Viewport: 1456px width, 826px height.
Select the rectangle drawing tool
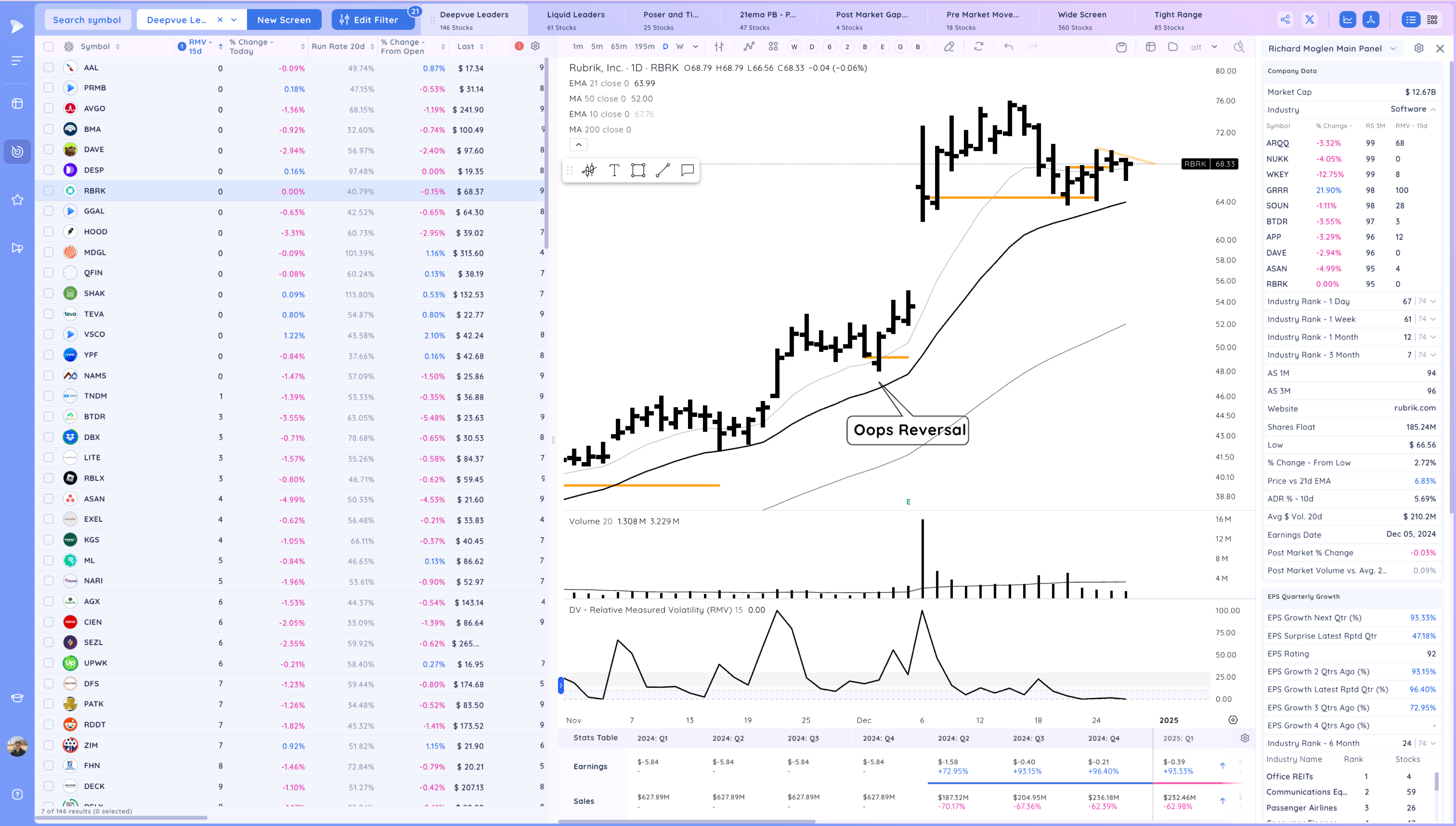pyautogui.click(x=638, y=170)
